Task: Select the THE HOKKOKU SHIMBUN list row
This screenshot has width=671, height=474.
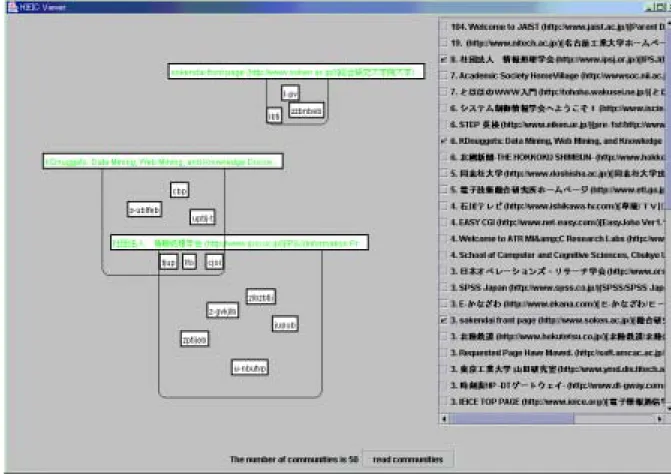Action: click(x=552, y=157)
